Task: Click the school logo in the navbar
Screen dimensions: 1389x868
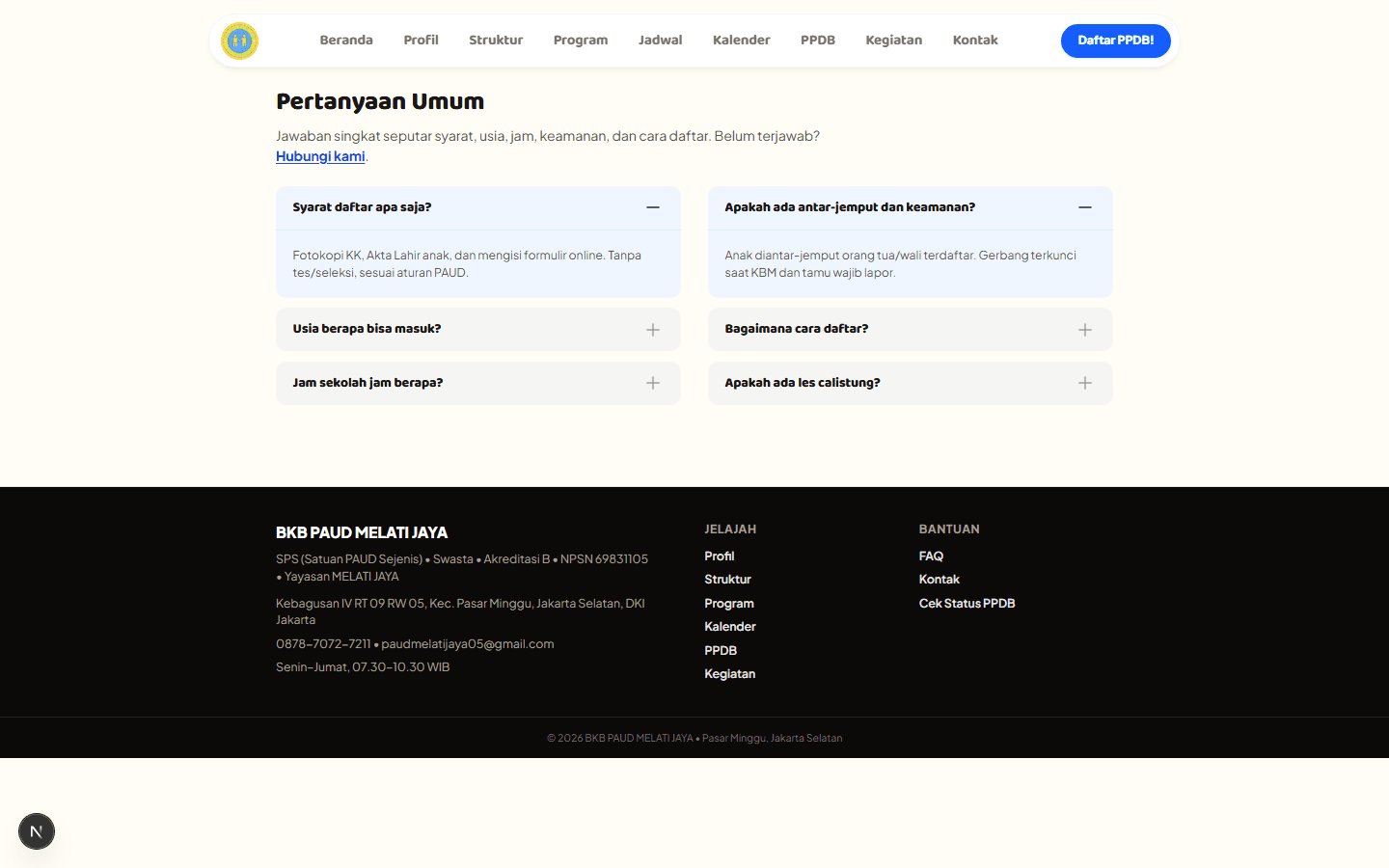Action: point(239,41)
